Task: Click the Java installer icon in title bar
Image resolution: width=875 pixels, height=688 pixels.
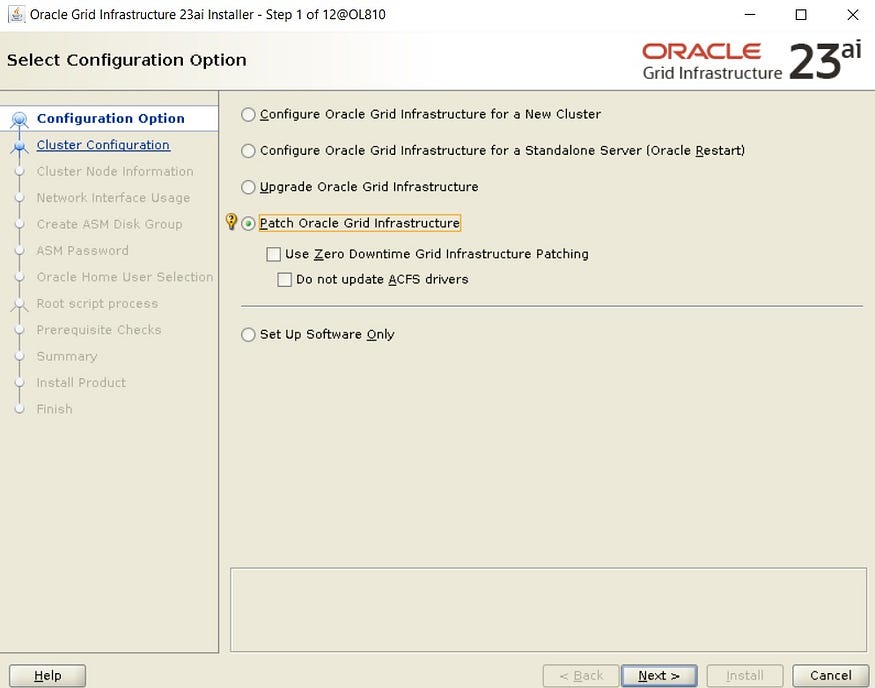Action: click(x=16, y=15)
